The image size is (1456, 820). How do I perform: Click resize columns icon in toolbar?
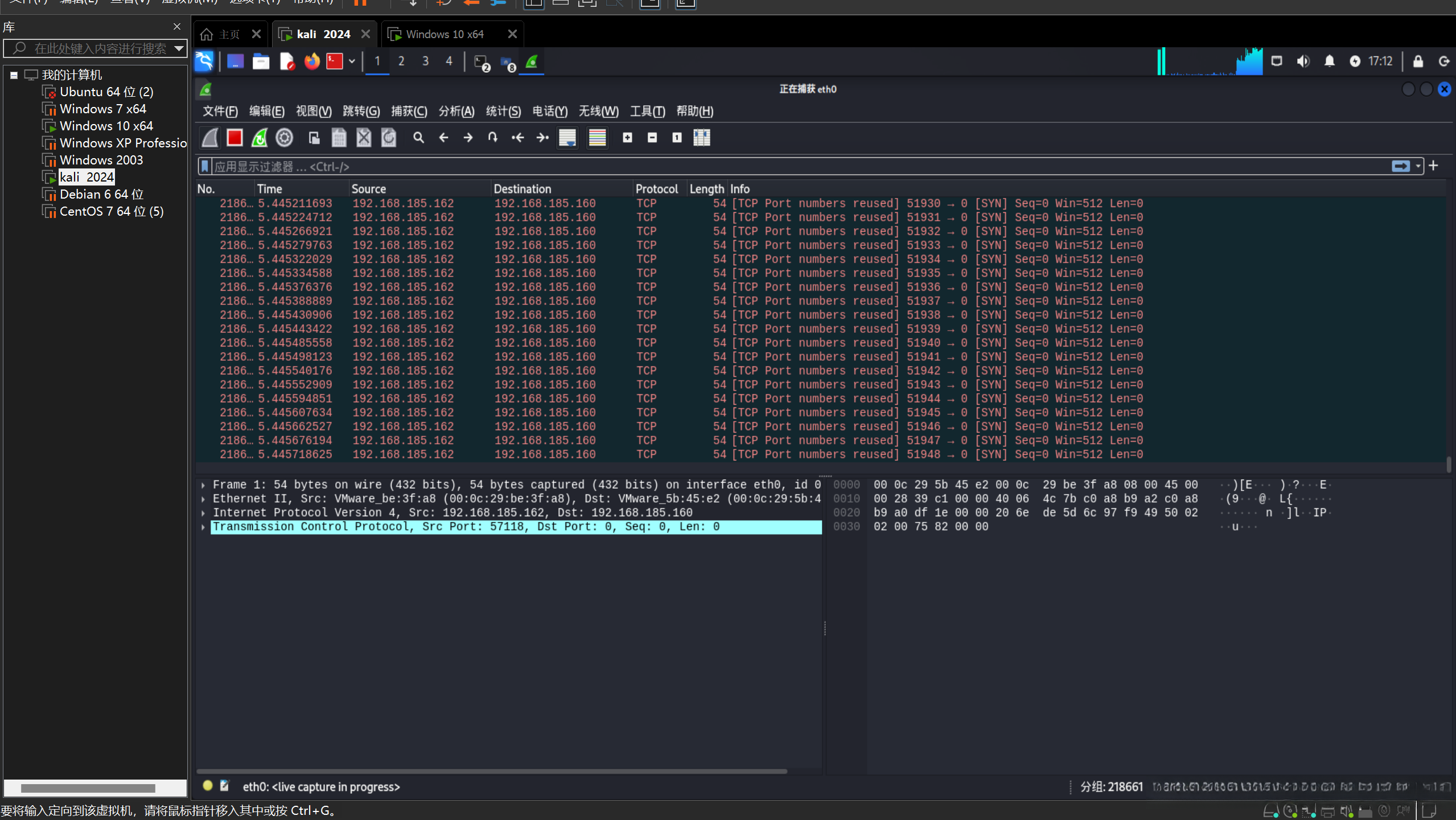(701, 138)
